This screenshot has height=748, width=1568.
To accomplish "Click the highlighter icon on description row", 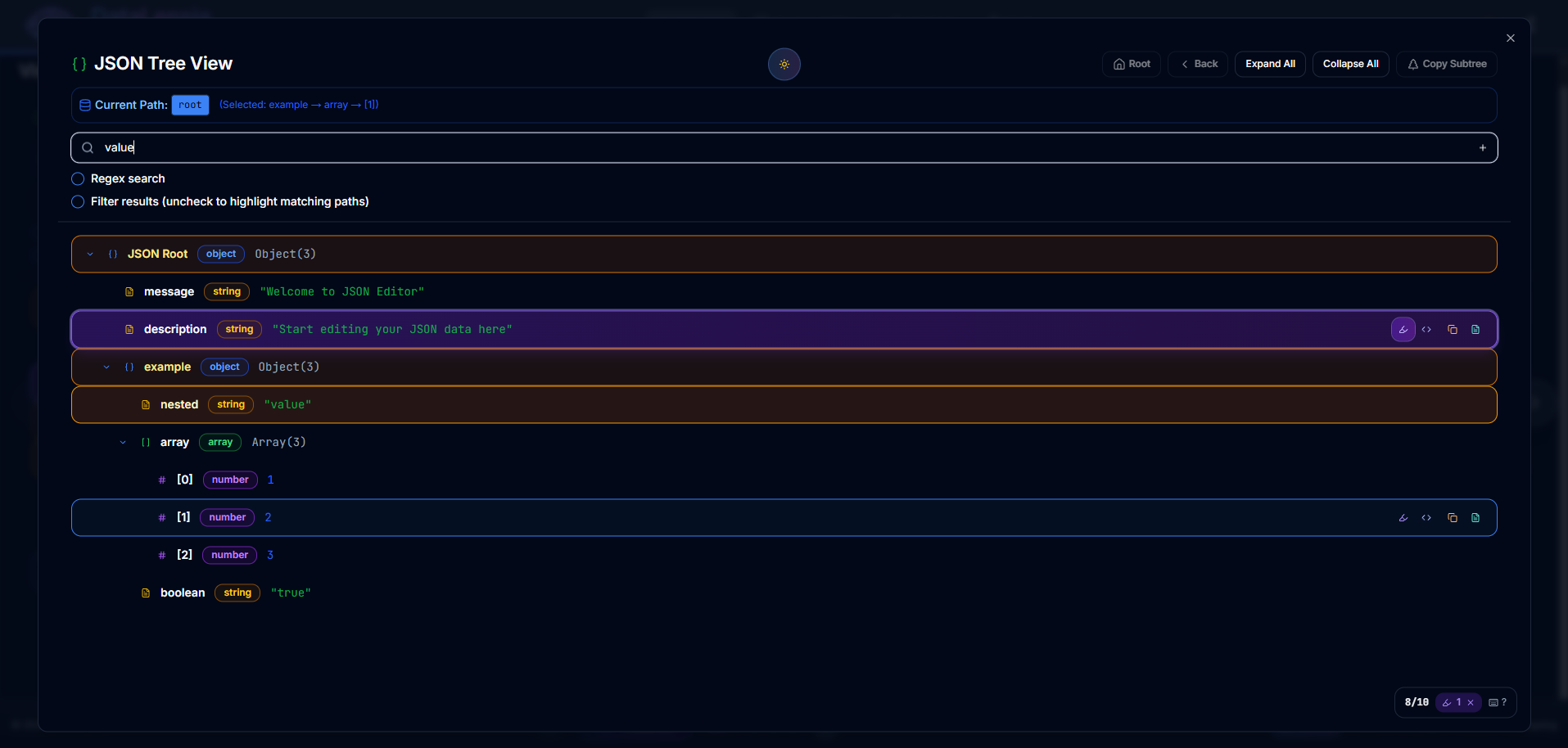I will tap(1403, 330).
